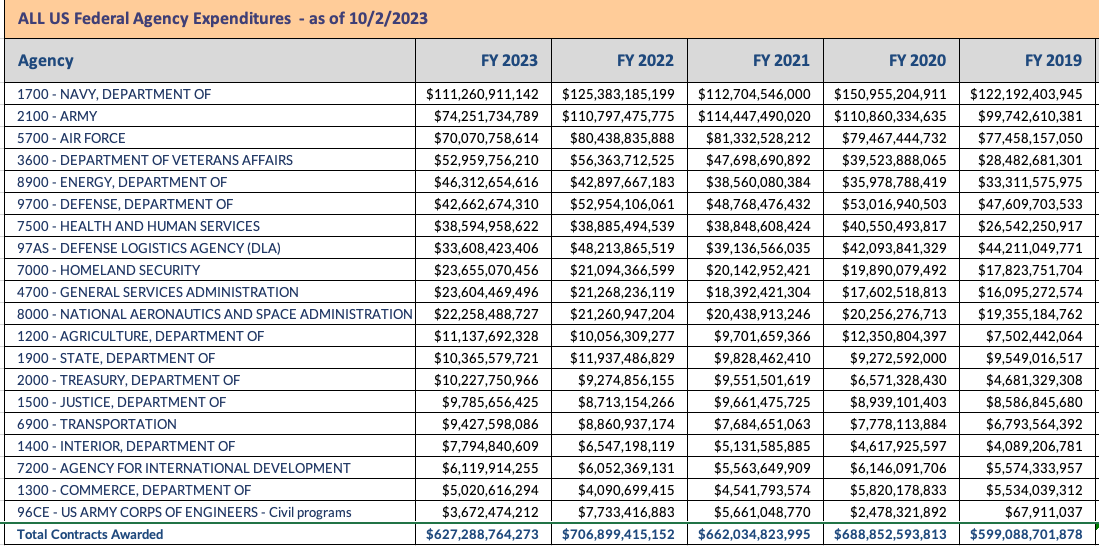Screen dimensions: 1099x546
Task: Click the '2100 - ARMY' row label
Action: [x=57, y=116]
